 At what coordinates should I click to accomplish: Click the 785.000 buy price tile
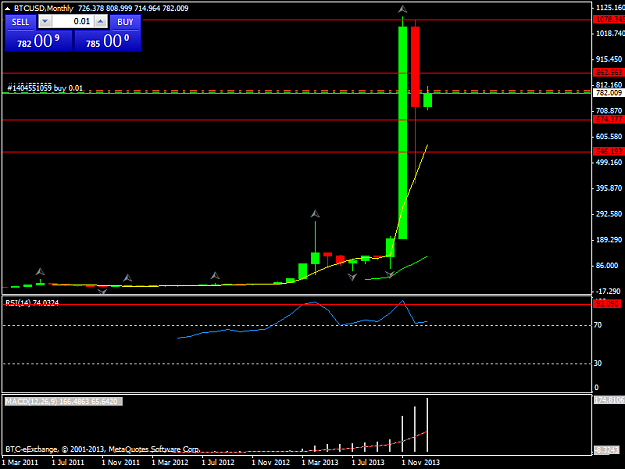[108, 41]
